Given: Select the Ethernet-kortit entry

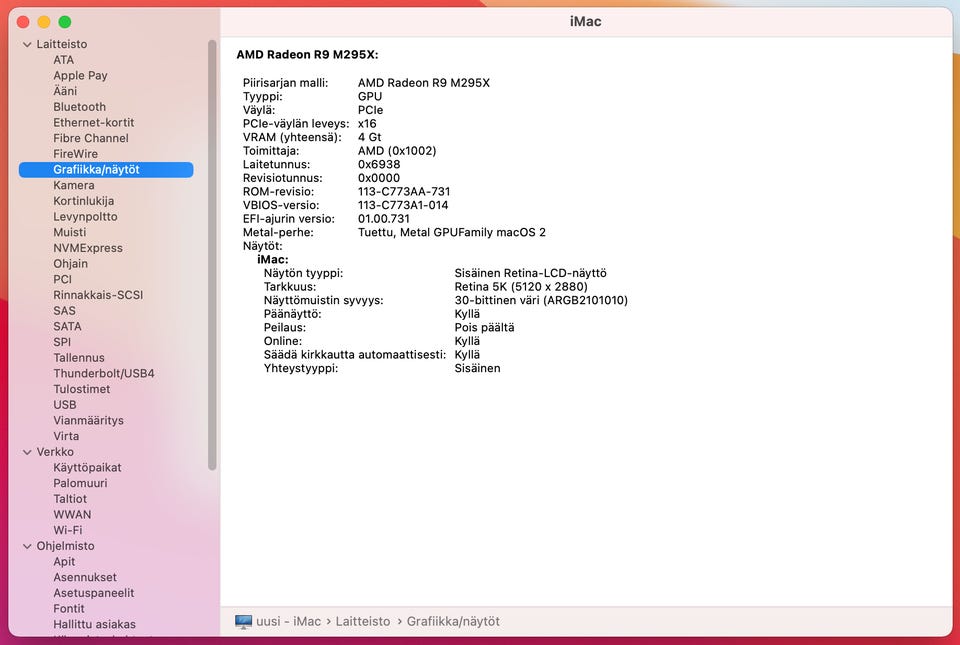Looking at the screenshot, I should click(93, 122).
